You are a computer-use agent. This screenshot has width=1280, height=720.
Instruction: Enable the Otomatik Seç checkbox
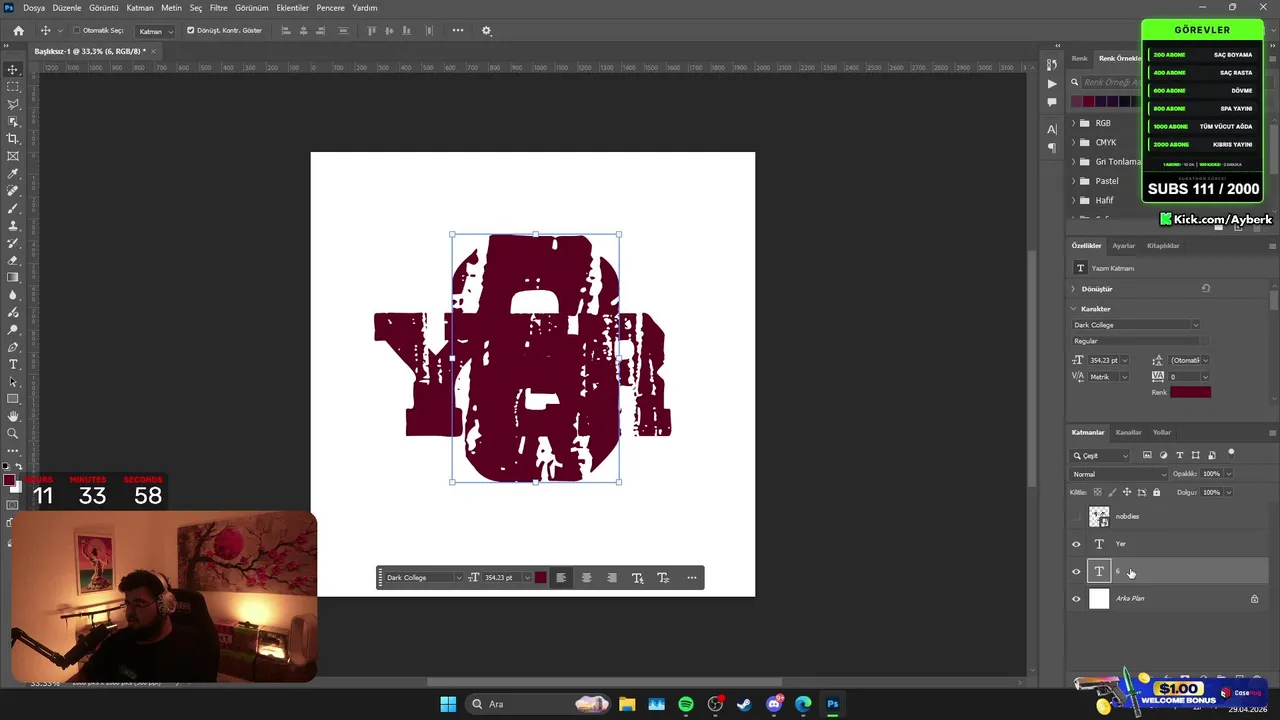[x=76, y=31]
